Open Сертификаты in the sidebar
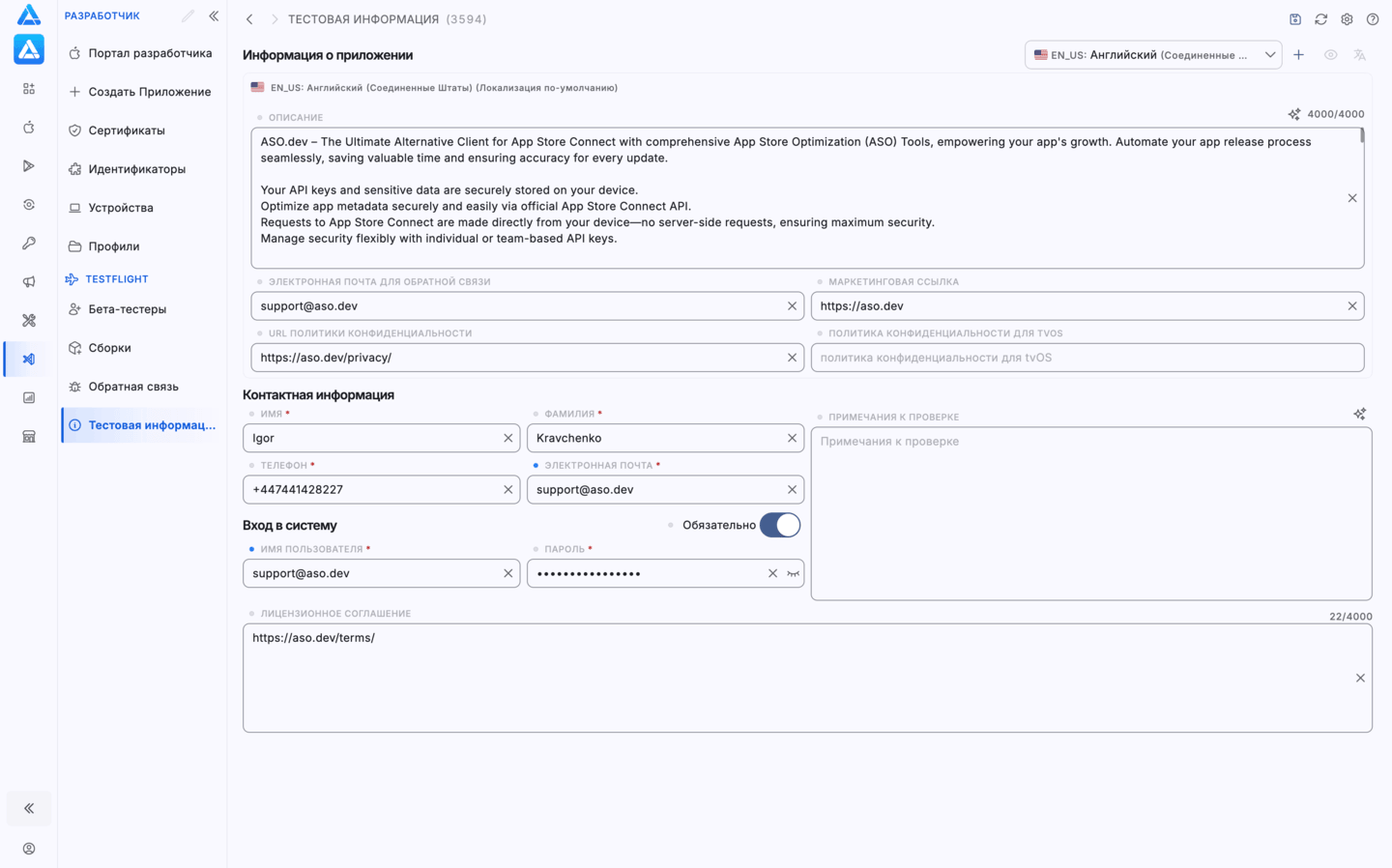Image resolution: width=1392 pixels, height=868 pixels. 142,130
